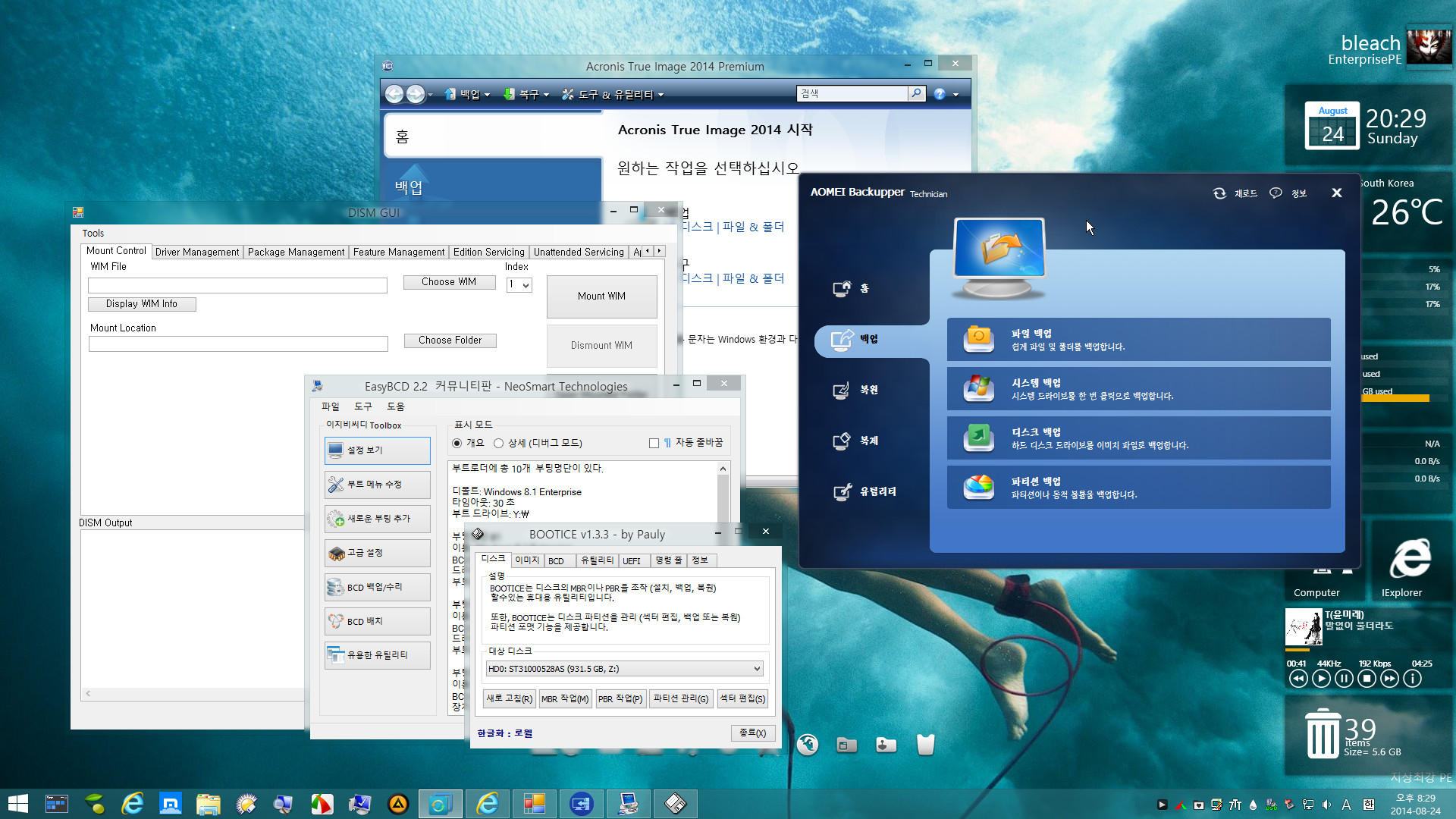Click Windows Start button on taskbar

pos(17,804)
